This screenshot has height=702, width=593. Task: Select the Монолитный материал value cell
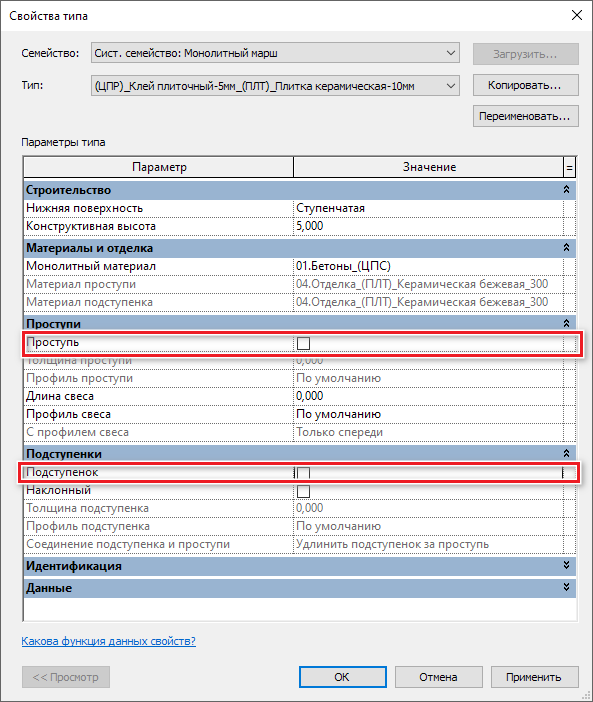click(428, 266)
